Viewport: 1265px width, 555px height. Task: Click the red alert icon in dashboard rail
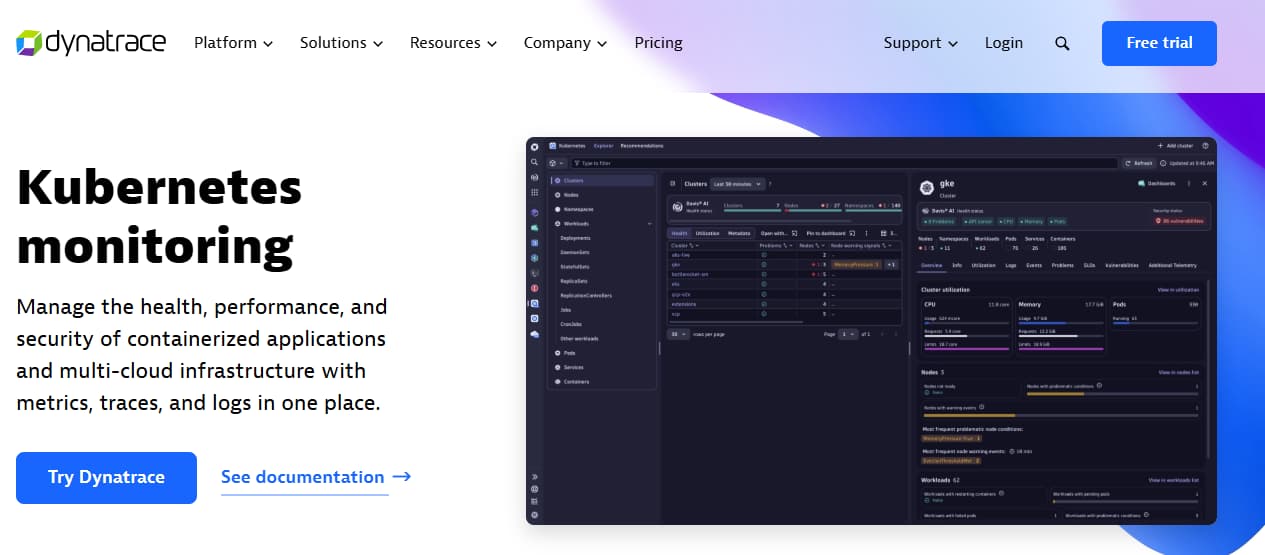[535, 288]
